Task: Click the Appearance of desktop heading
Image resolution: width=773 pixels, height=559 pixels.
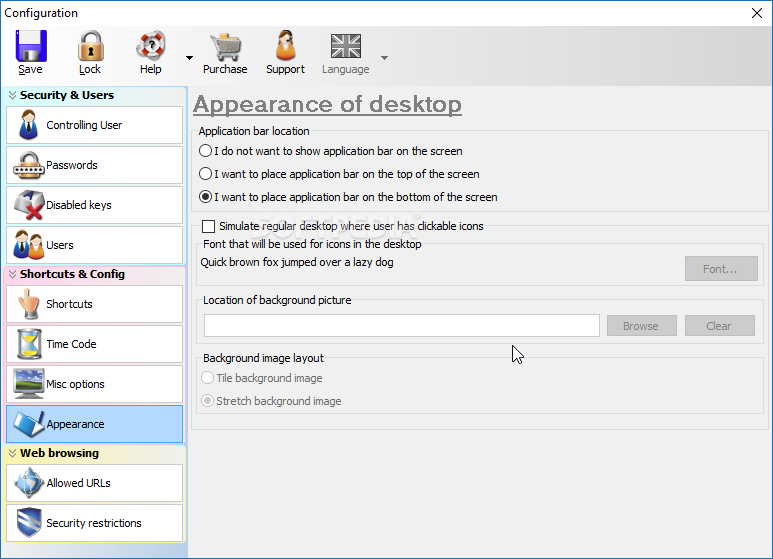Action: [x=327, y=105]
